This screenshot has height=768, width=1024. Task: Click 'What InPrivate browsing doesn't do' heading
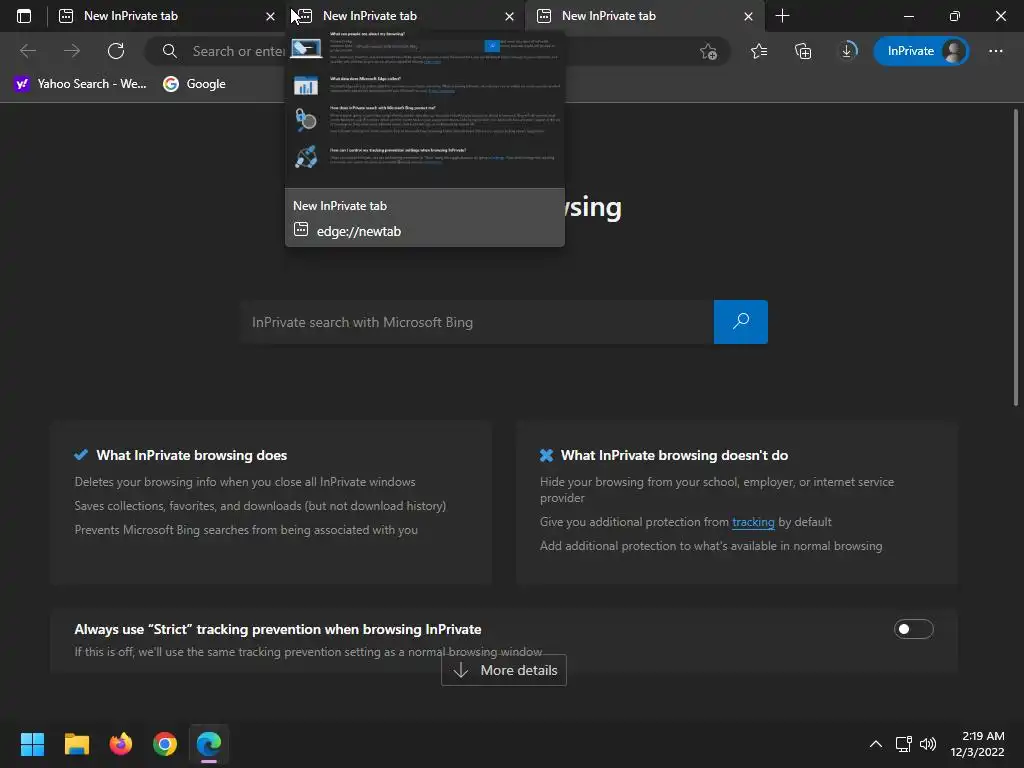(674, 455)
